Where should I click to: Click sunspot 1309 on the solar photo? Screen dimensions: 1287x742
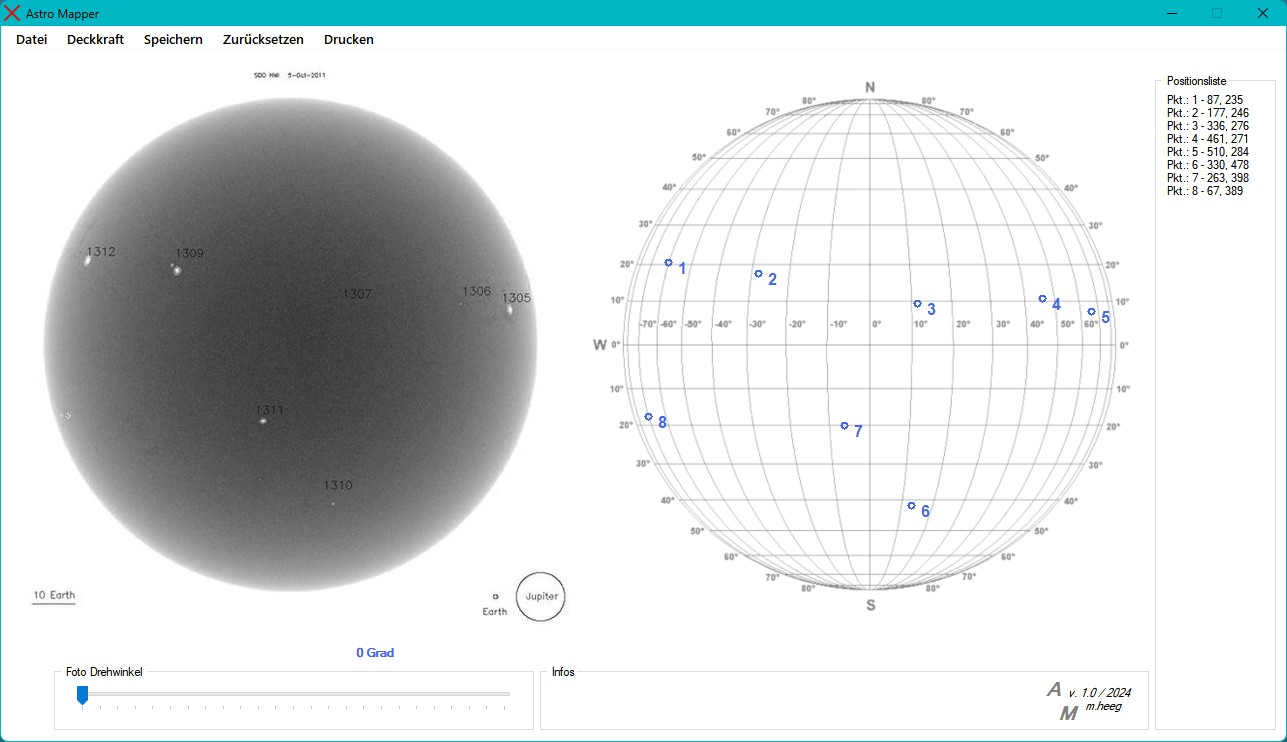click(x=177, y=270)
